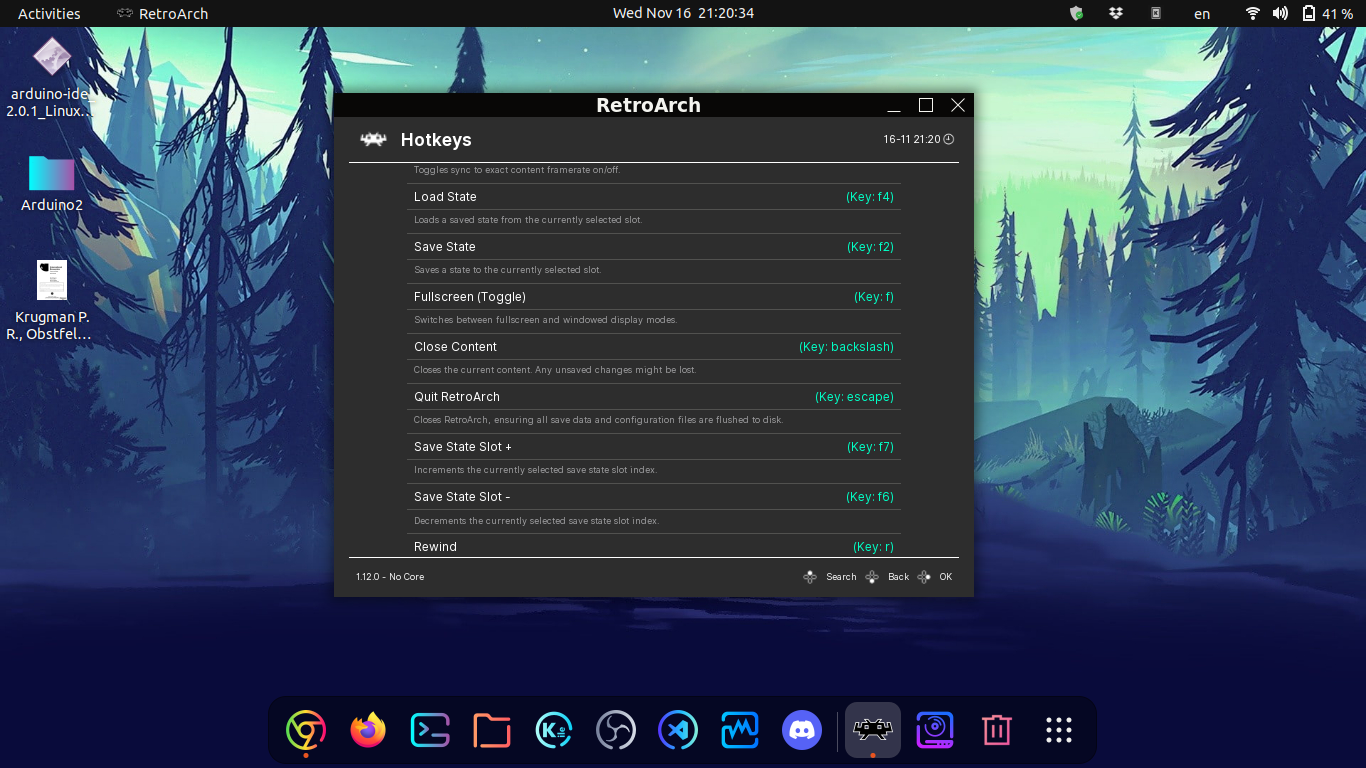
Task: Open OBS Studio from the dock
Action: [x=615, y=730]
